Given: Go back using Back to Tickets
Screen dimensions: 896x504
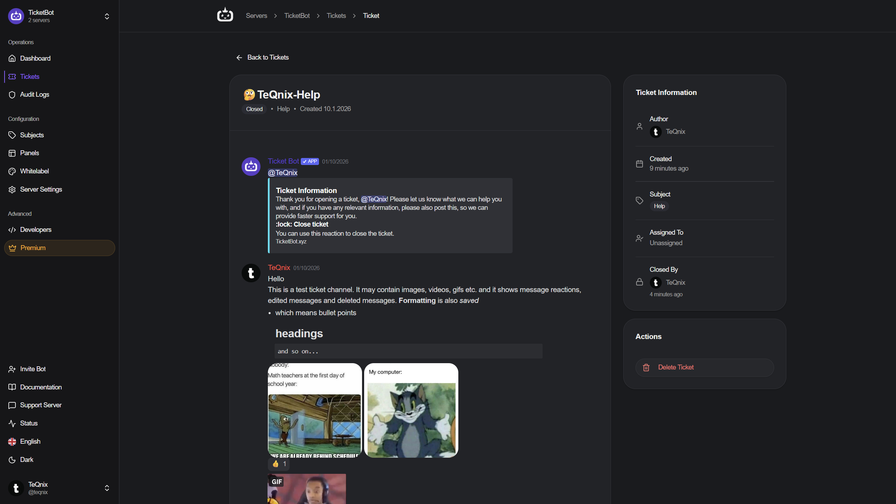Looking at the screenshot, I should [x=262, y=57].
